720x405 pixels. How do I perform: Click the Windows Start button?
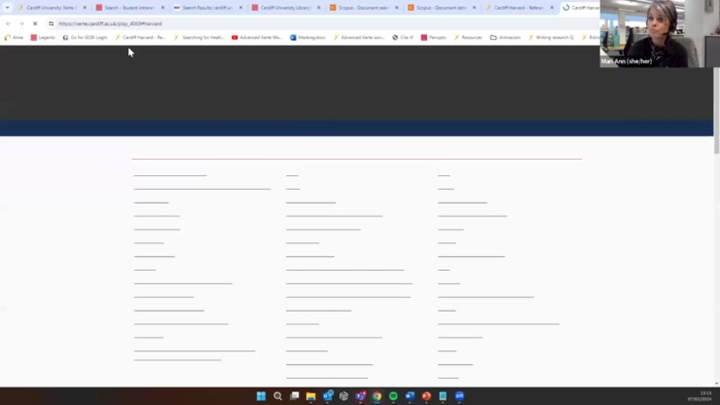point(261,396)
